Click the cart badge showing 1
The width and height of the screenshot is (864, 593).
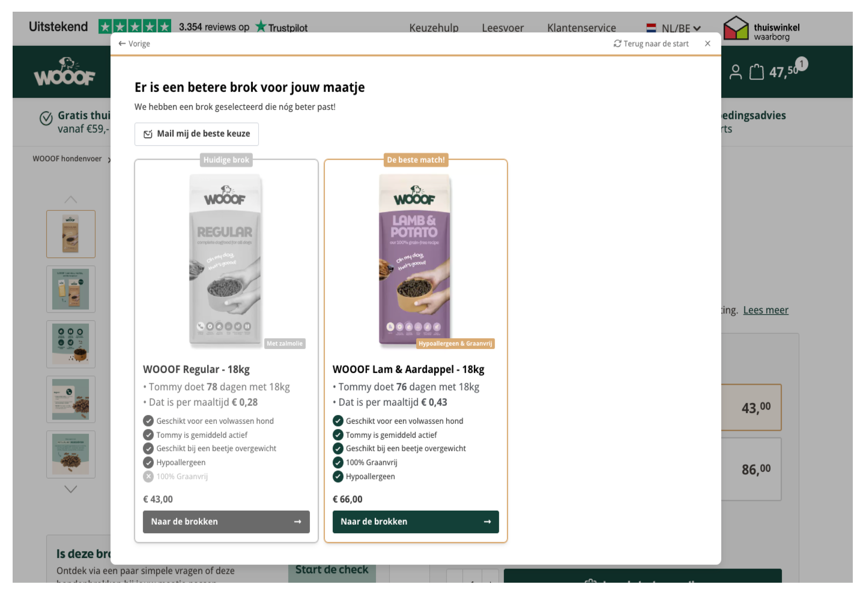click(x=802, y=64)
